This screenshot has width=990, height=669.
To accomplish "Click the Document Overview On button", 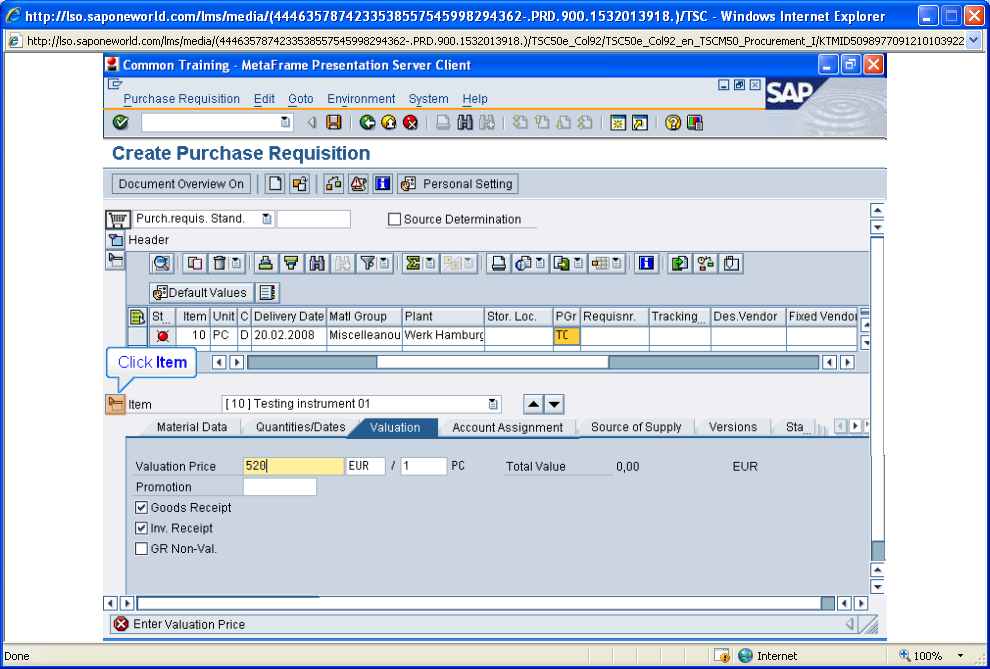I will click(x=181, y=184).
